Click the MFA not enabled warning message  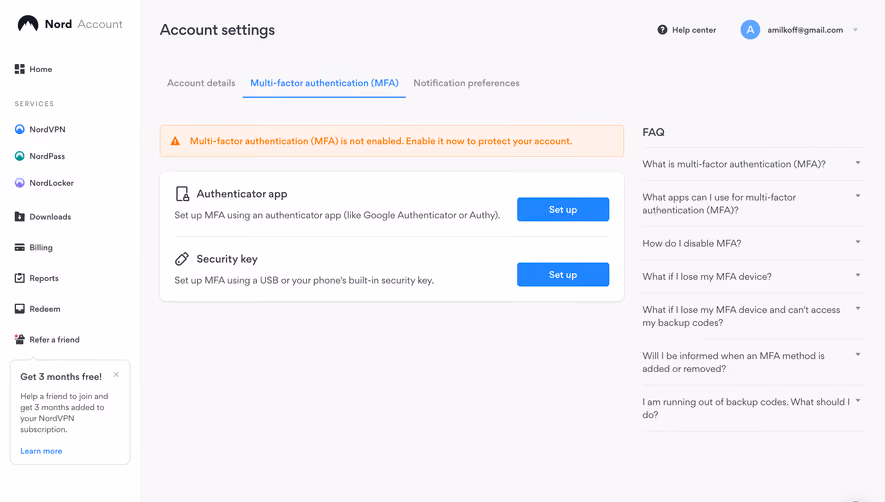click(381, 141)
